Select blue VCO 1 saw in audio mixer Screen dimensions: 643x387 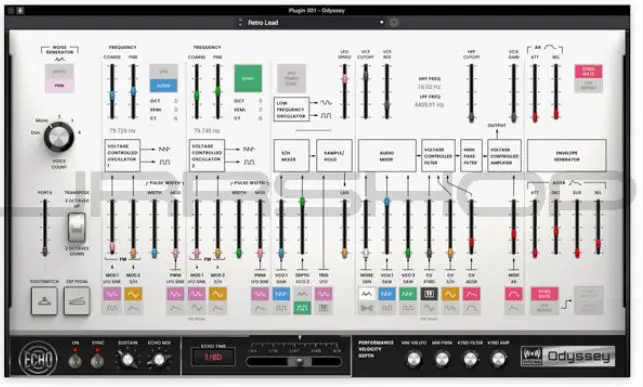pos(387,294)
